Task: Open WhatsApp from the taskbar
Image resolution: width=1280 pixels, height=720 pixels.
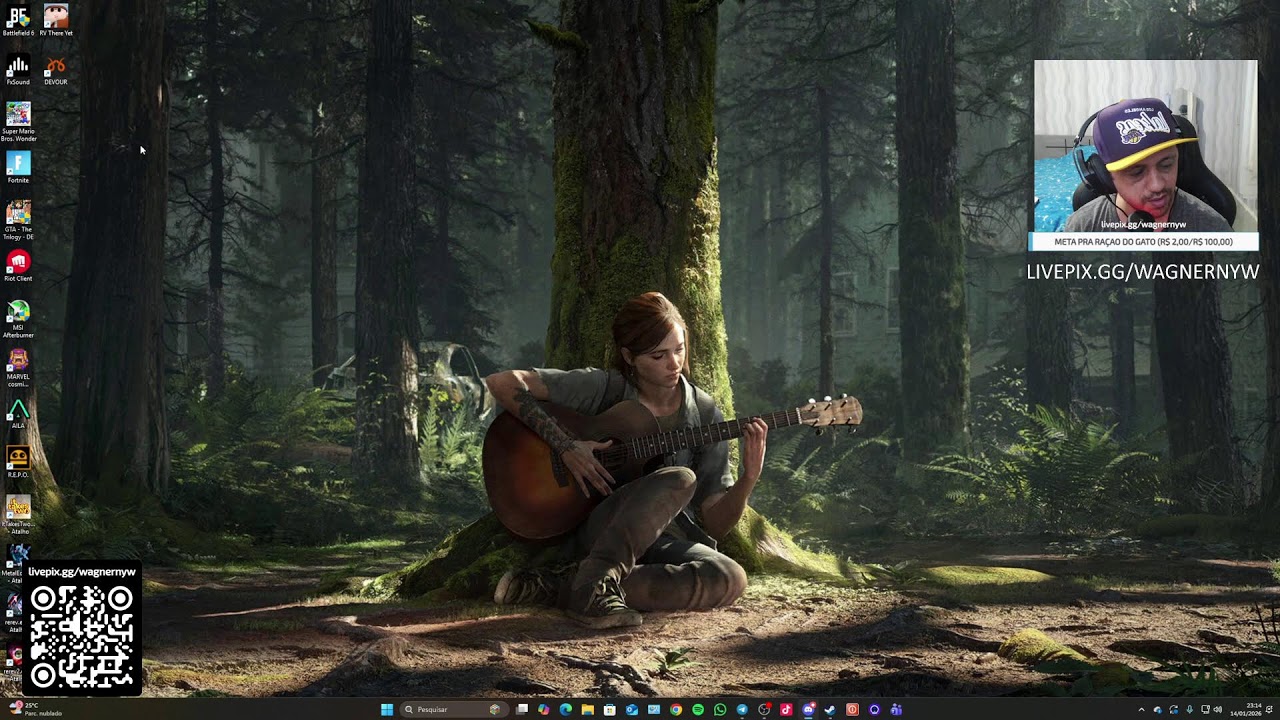Action: 720,710
